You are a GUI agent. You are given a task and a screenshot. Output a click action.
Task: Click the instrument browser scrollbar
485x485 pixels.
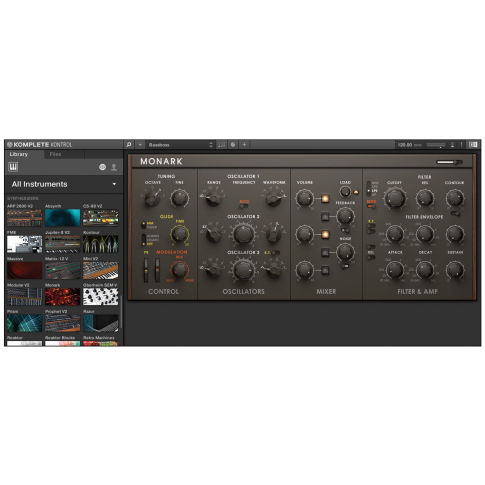click(121, 312)
